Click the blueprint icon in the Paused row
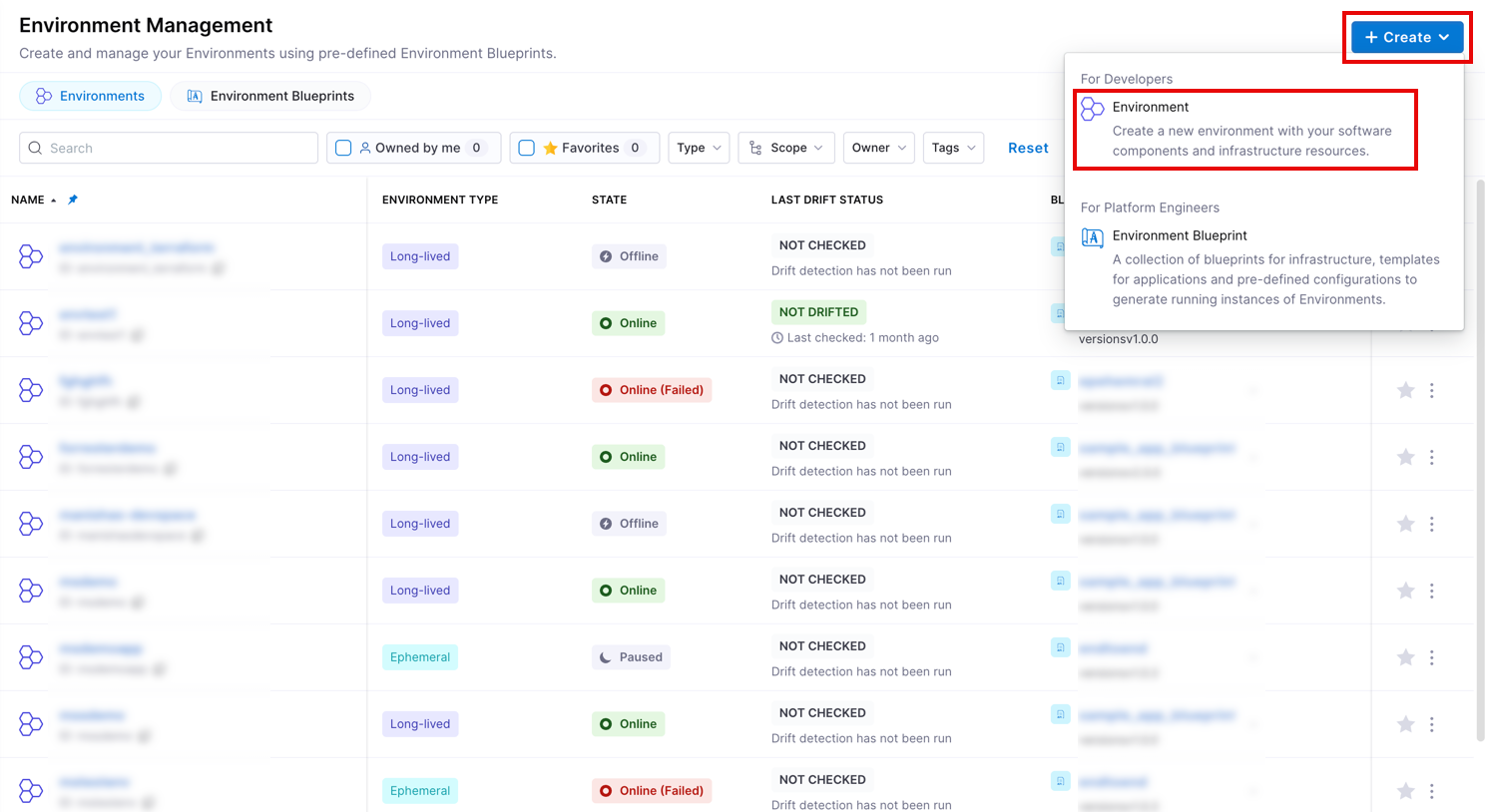Viewport: 1485px width, 812px height. pos(1060,647)
